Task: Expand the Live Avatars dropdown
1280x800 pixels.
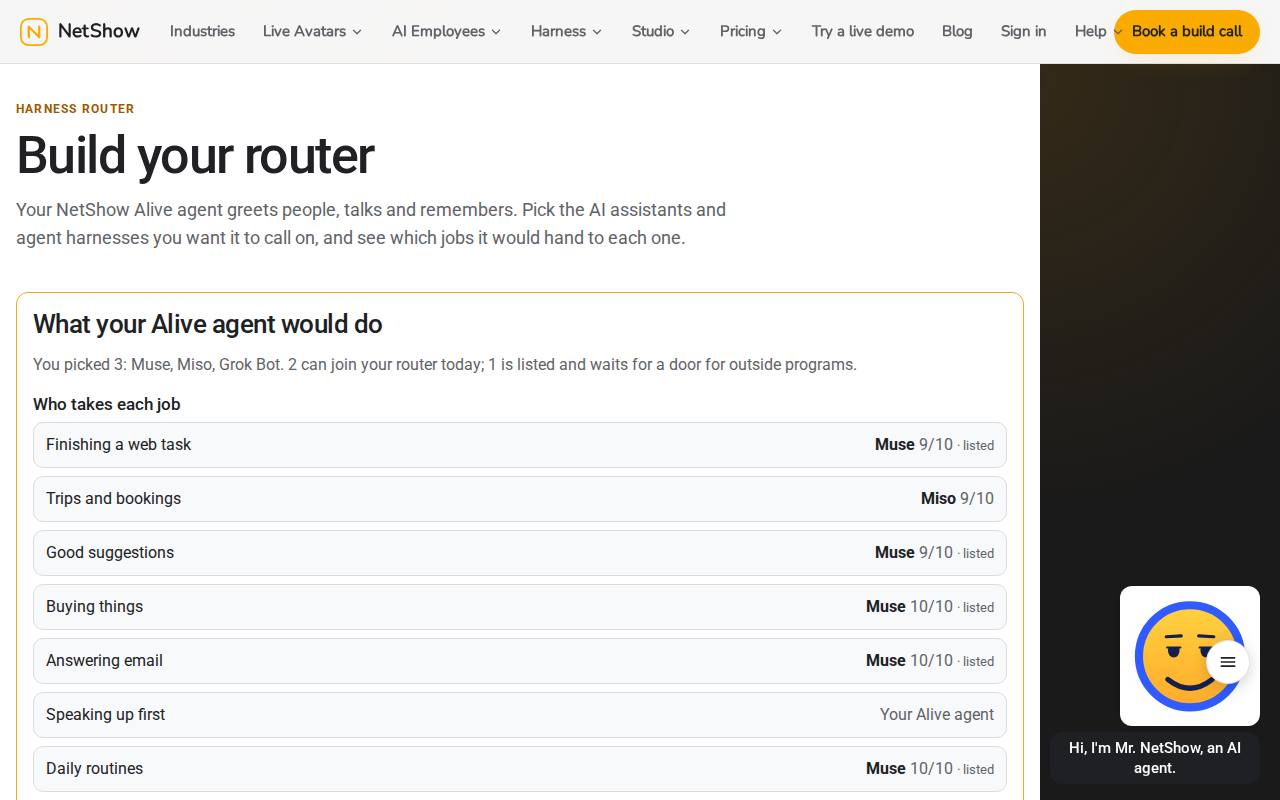Action: [x=312, y=31]
